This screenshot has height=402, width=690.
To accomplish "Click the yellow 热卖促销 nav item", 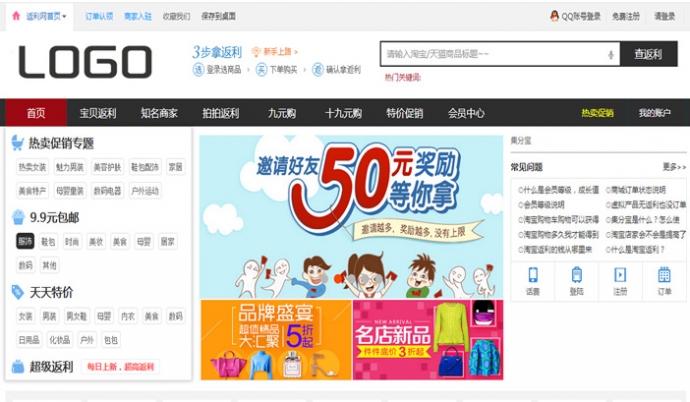I will click(x=597, y=113).
